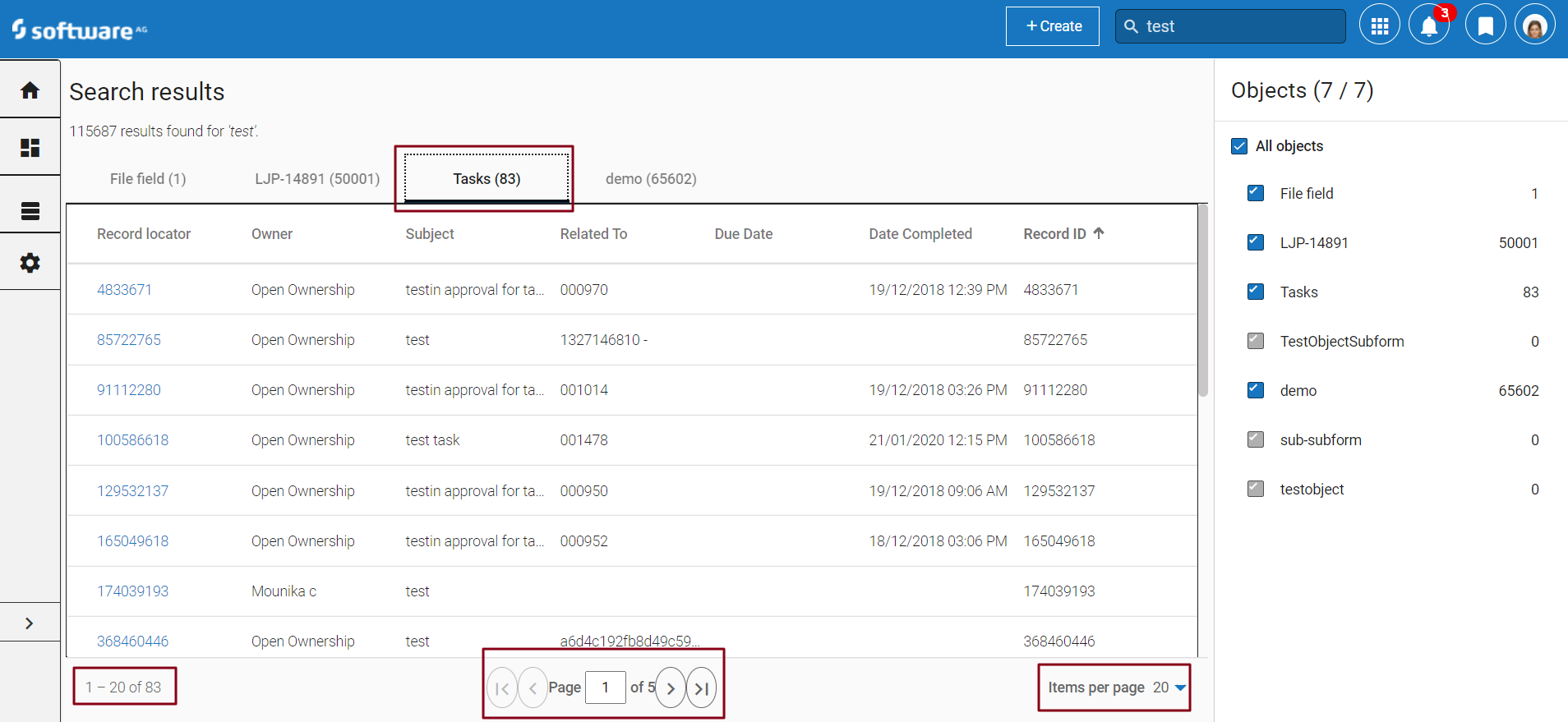This screenshot has width=1568, height=722.
Task: Open the settings gear in sidebar
Action: point(30,263)
